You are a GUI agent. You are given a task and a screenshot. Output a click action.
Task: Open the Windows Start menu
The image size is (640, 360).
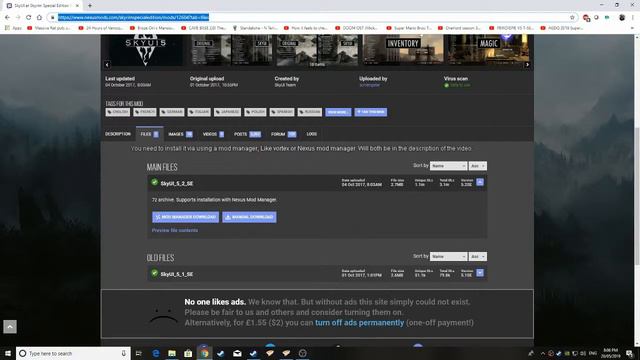(8, 353)
